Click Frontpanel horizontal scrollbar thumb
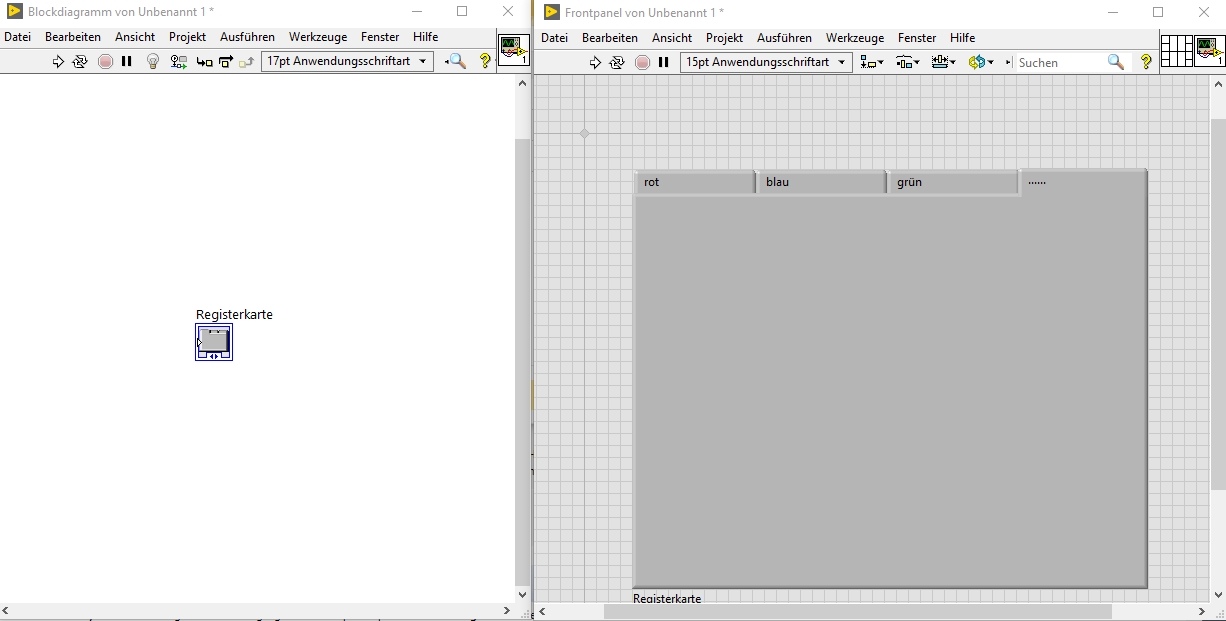1226x621 pixels. [x=857, y=611]
